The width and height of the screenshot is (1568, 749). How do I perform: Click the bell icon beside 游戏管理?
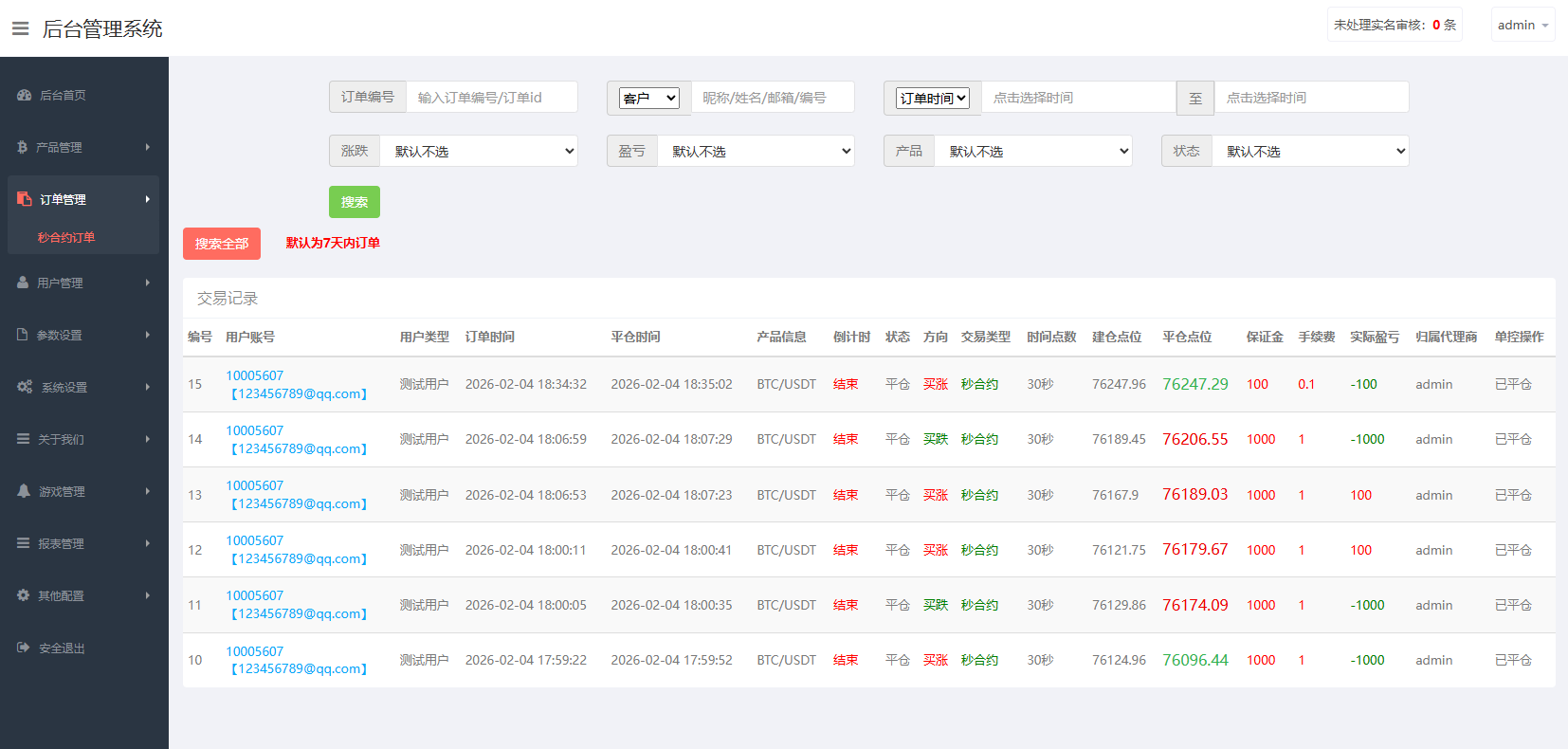click(x=24, y=491)
